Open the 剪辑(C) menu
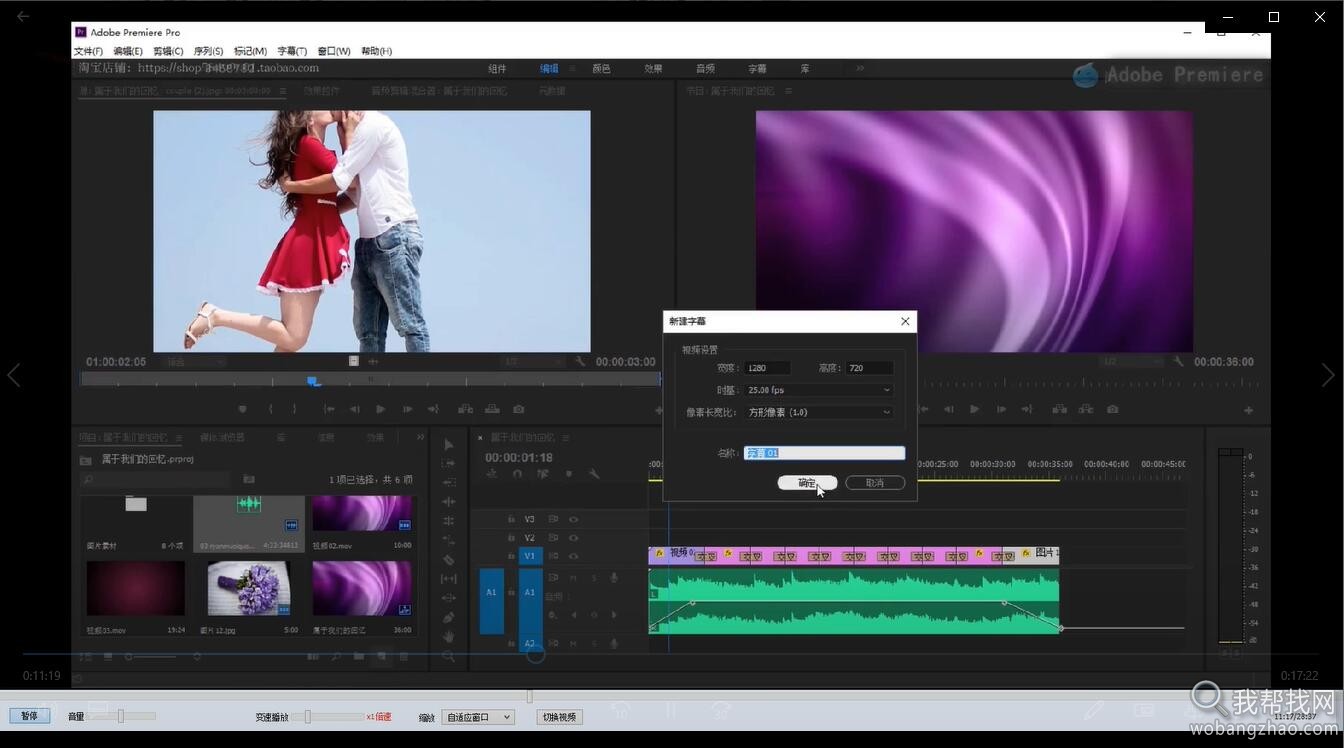1344x748 pixels. 168,51
